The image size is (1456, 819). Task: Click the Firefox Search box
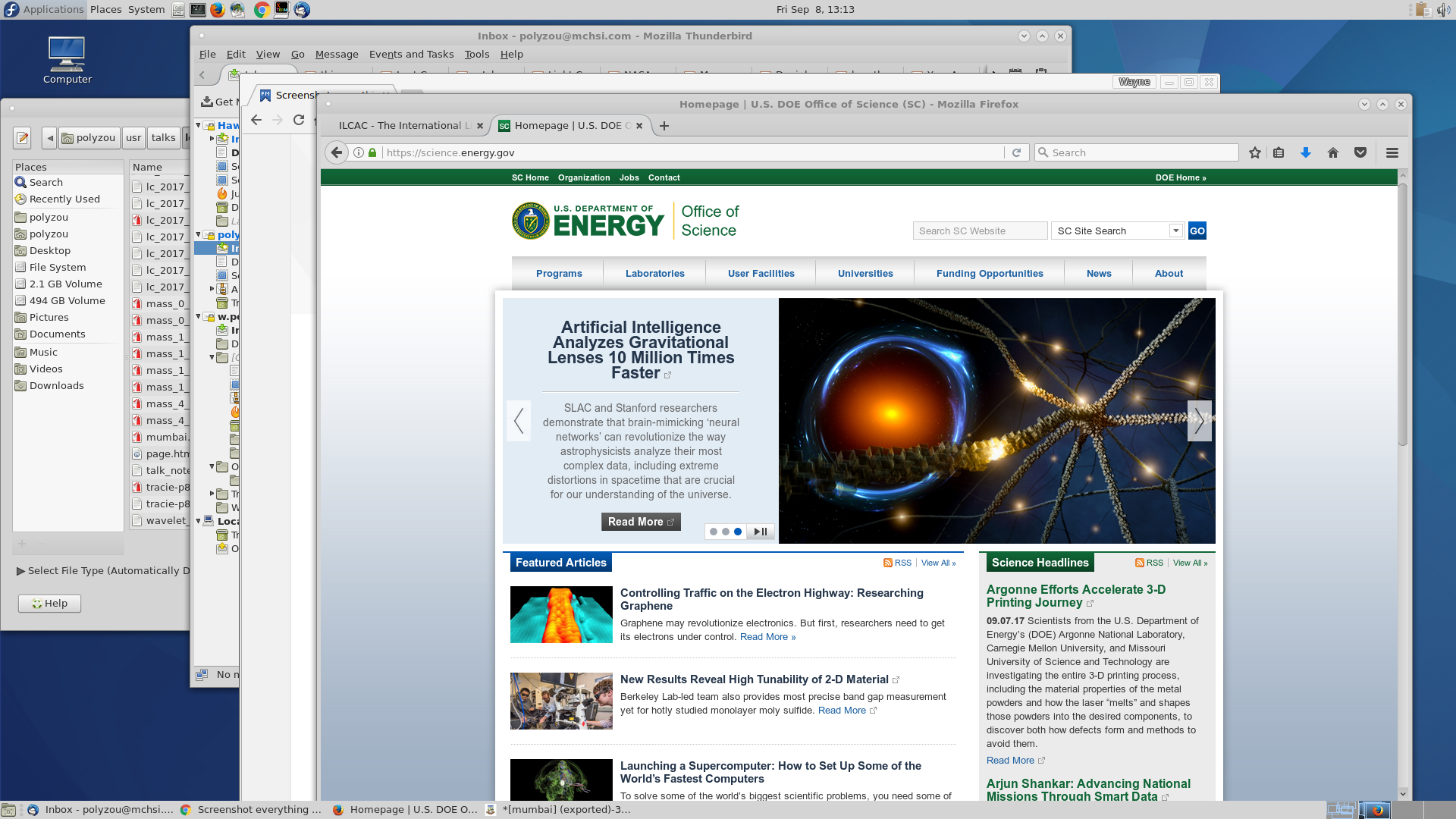click(x=1137, y=152)
